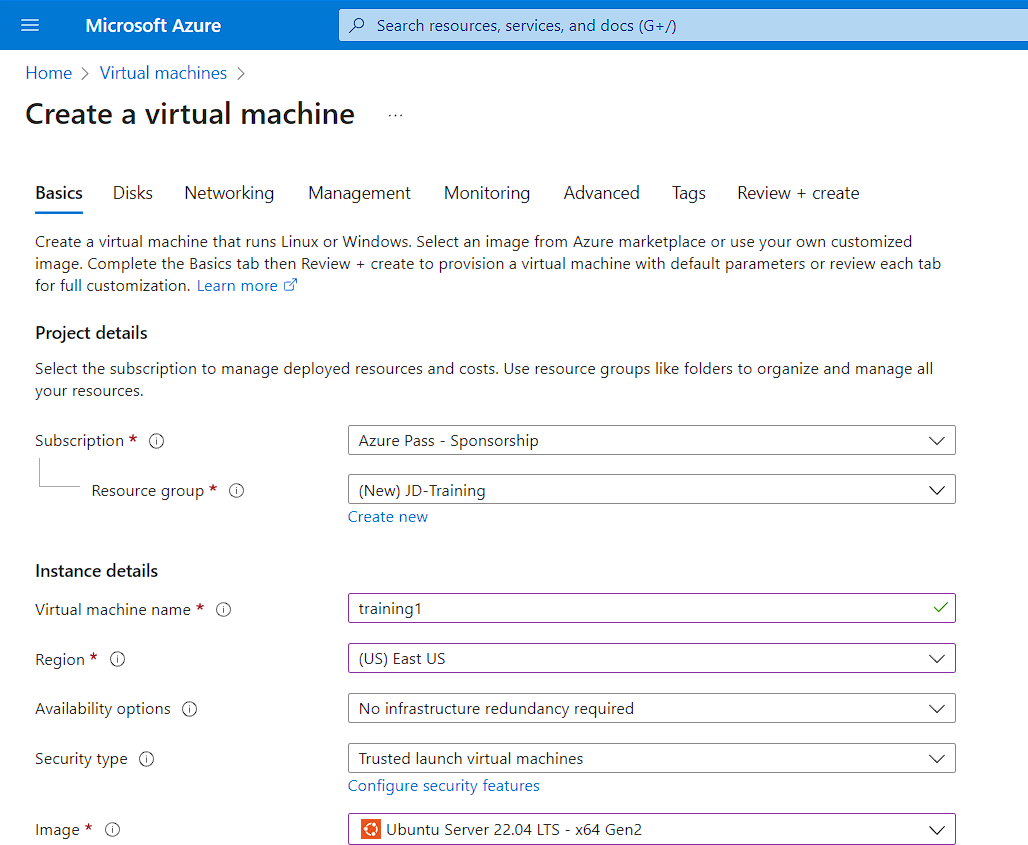Click the search magnifier icon
The image size is (1028, 845).
357,25
